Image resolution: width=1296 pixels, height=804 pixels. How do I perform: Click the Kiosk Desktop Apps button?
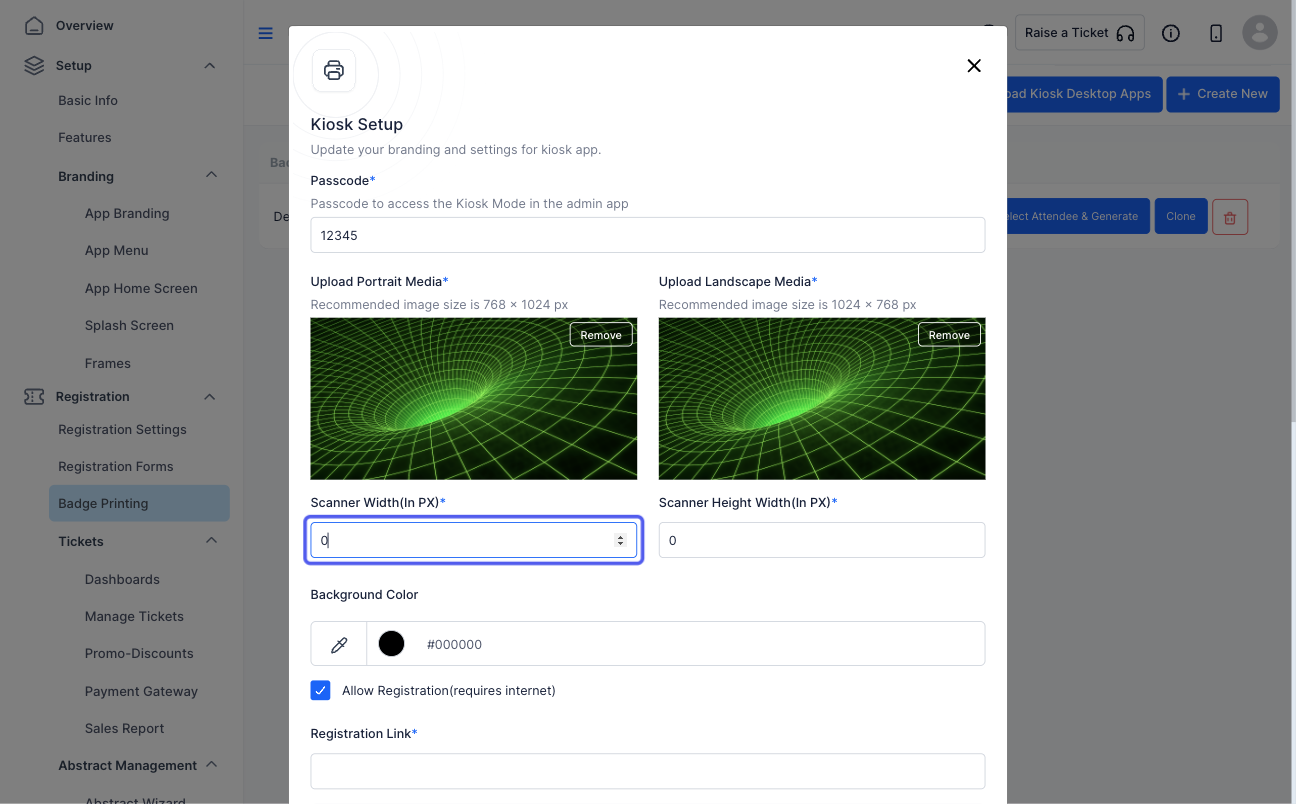click(1084, 94)
